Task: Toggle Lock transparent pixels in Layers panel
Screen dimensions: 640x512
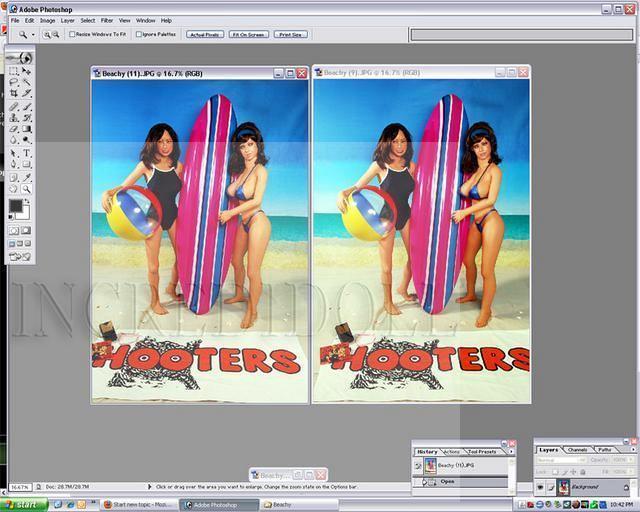Action: coord(555,472)
